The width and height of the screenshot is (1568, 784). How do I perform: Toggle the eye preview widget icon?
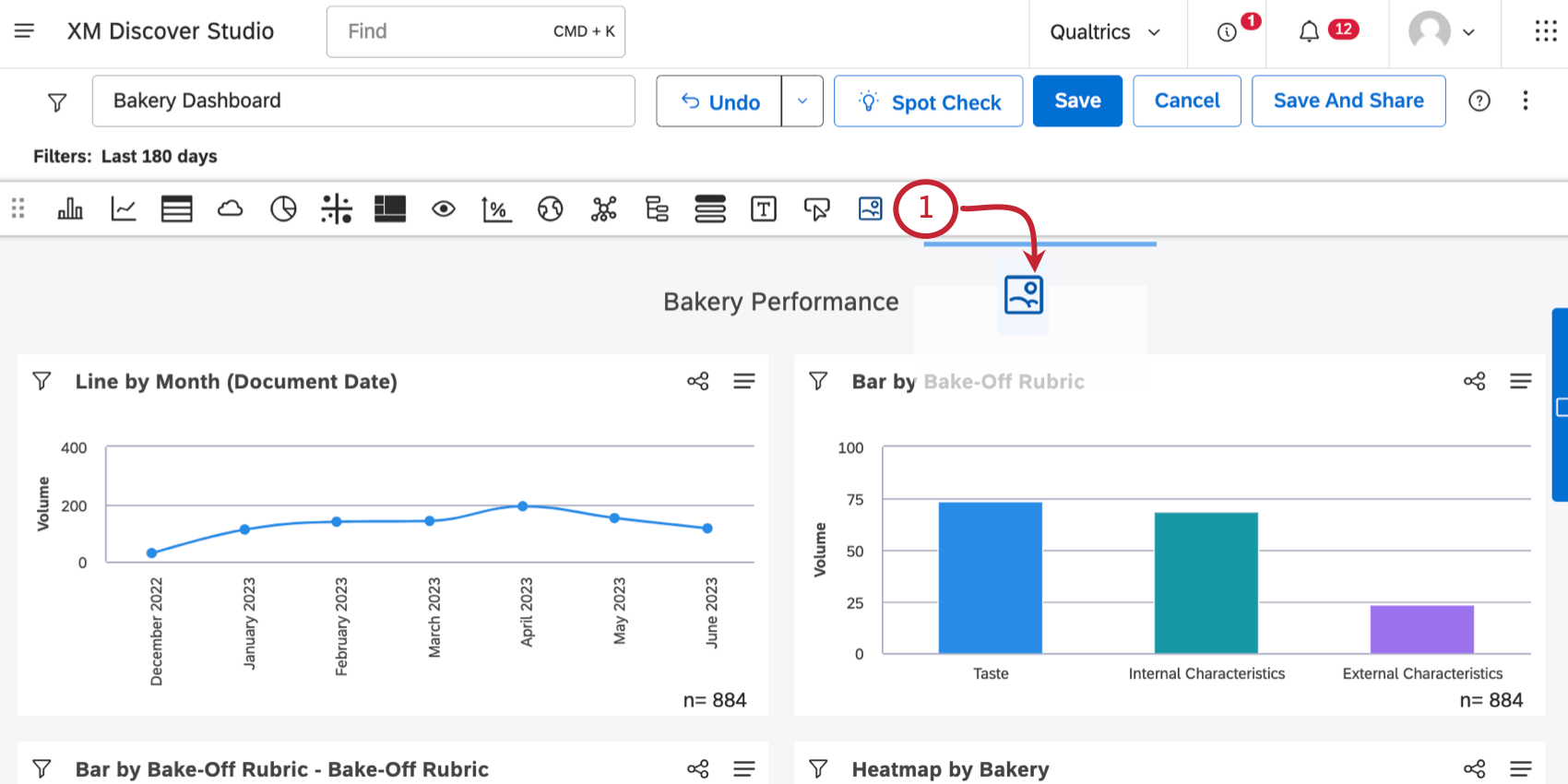pyautogui.click(x=444, y=209)
